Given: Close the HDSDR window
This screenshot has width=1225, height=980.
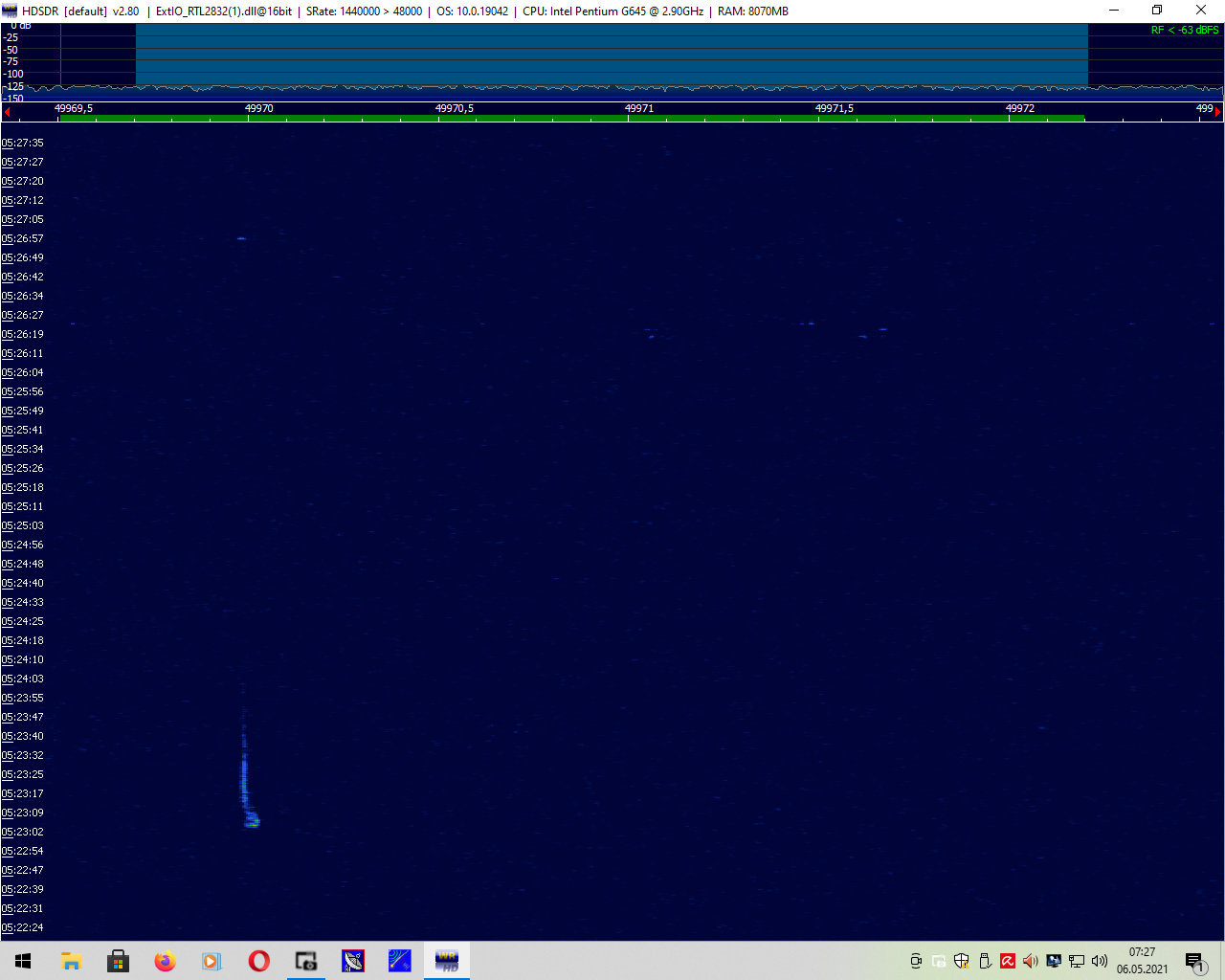Looking at the screenshot, I should (x=1201, y=11).
